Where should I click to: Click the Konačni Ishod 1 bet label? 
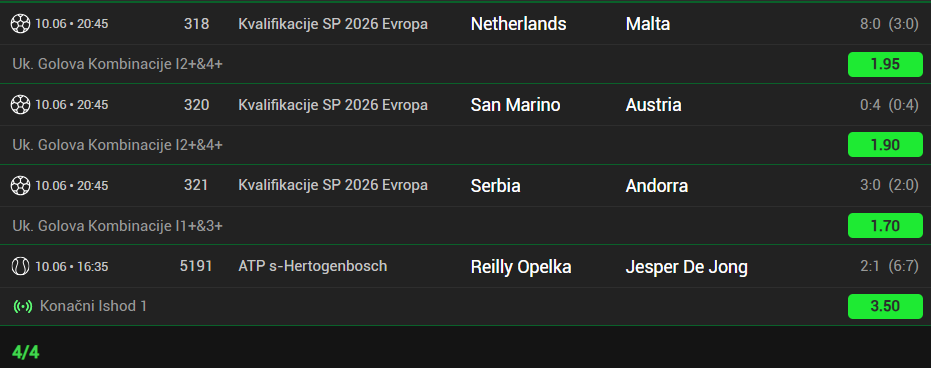[x=93, y=306]
